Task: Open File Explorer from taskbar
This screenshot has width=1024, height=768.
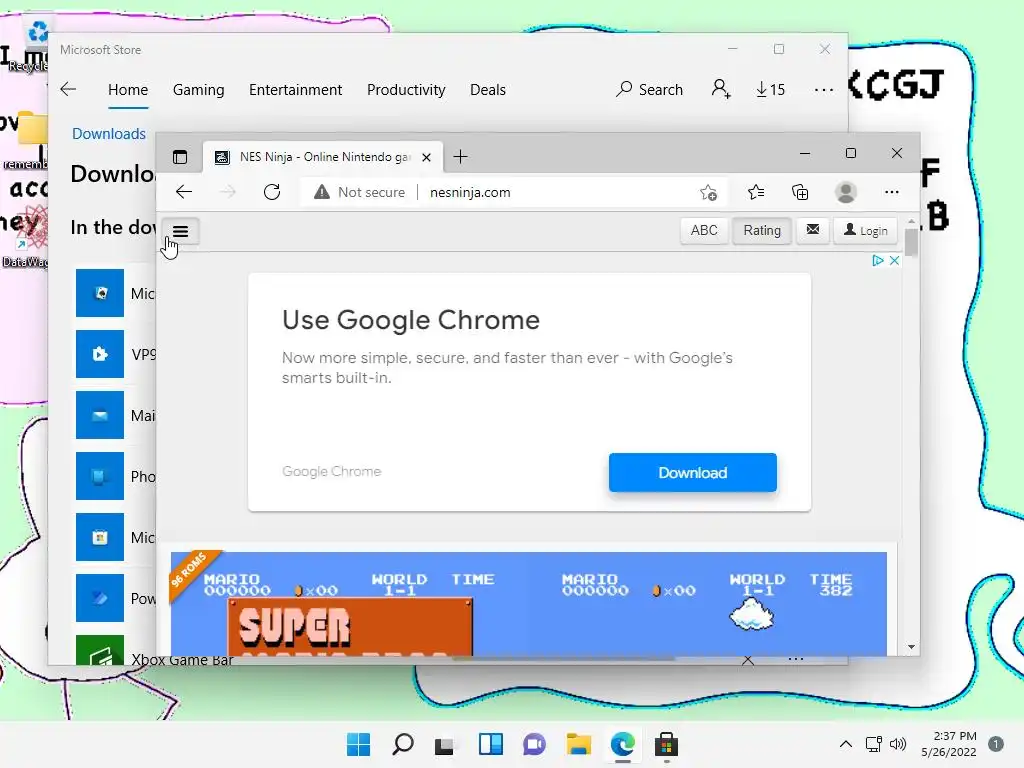Action: click(578, 744)
